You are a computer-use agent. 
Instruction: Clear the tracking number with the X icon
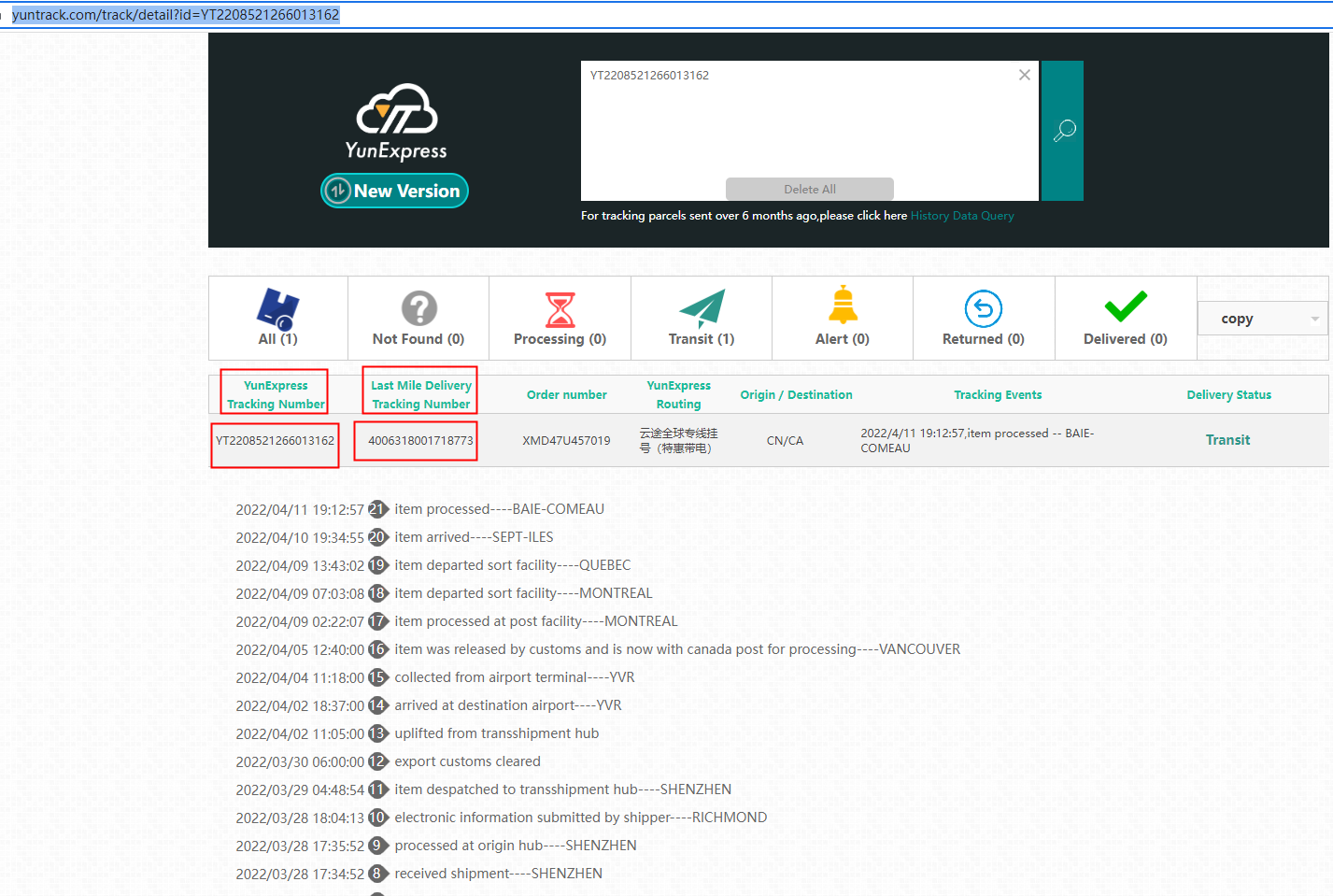(1025, 75)
